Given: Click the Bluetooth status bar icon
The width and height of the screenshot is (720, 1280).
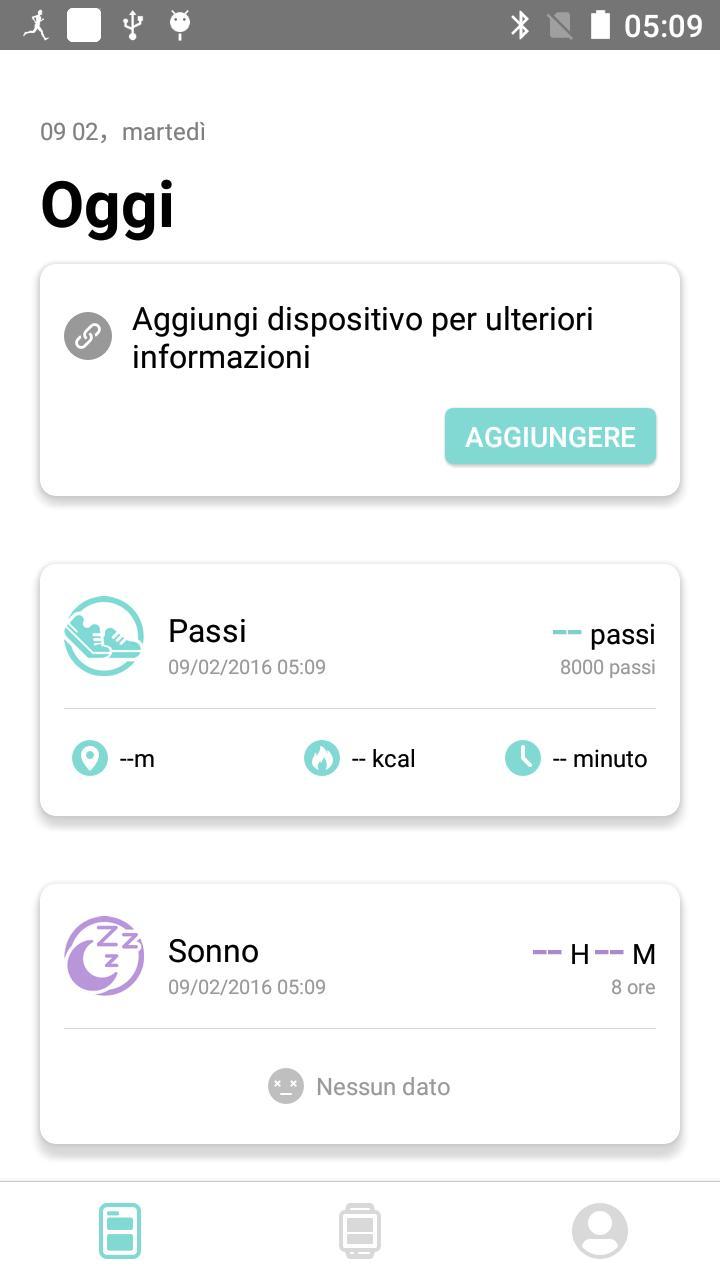Looking at the screenshot, I should pos(520,25).
